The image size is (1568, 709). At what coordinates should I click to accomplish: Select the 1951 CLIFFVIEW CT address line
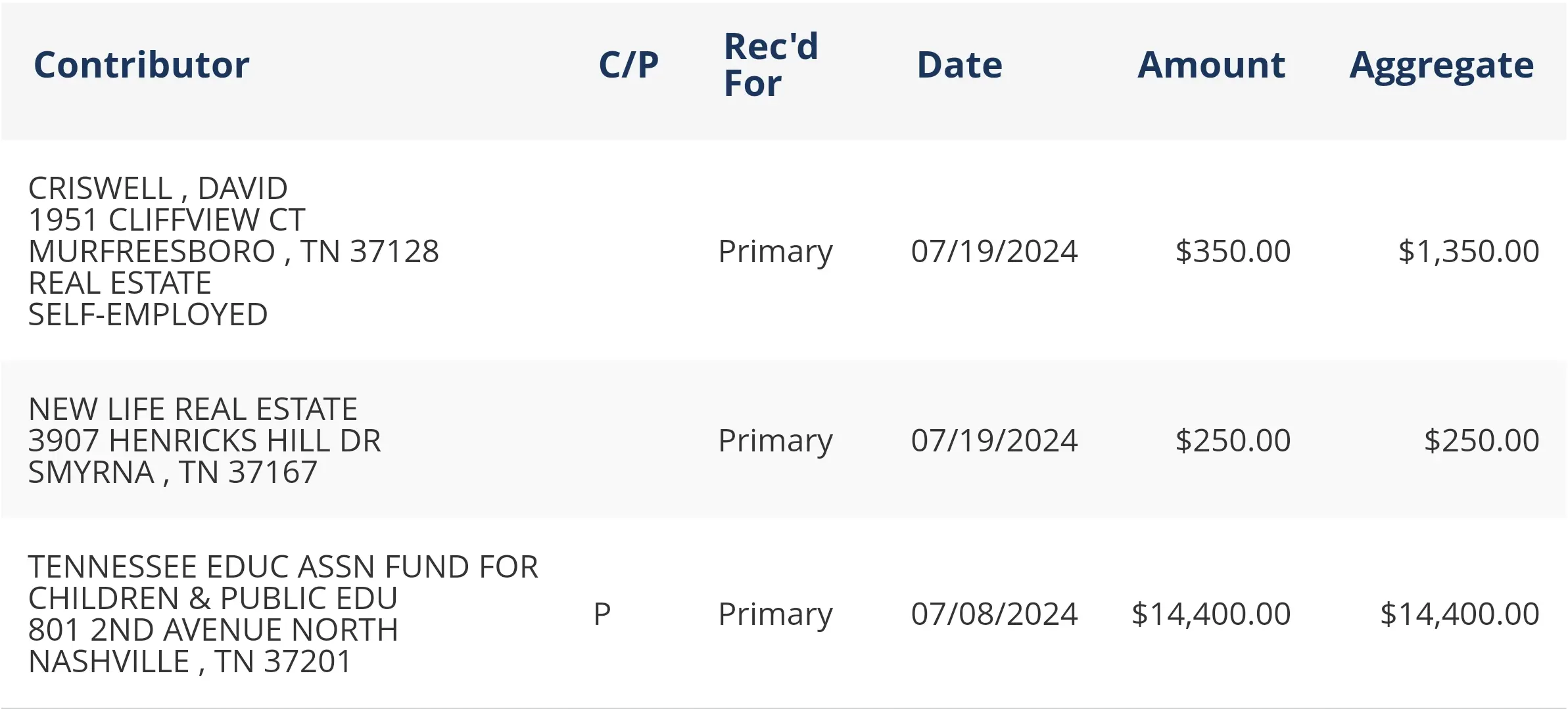tap(166, 220)
